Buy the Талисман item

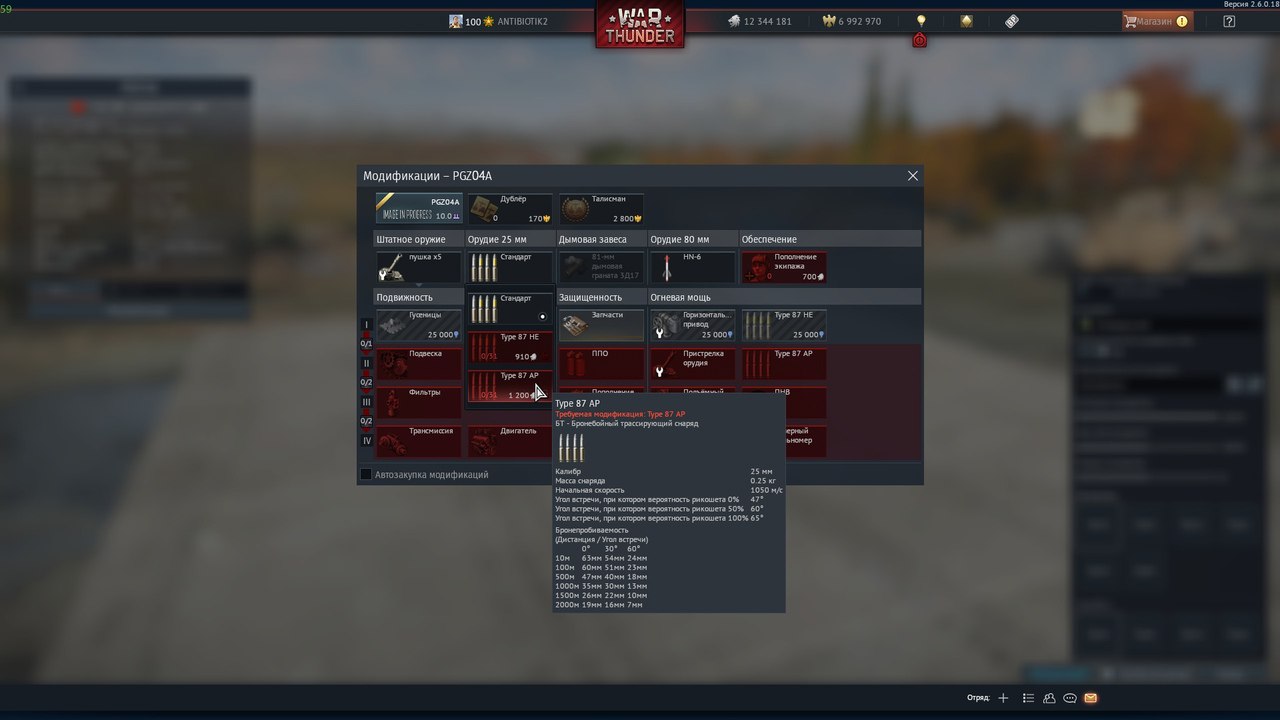[601, 209]
